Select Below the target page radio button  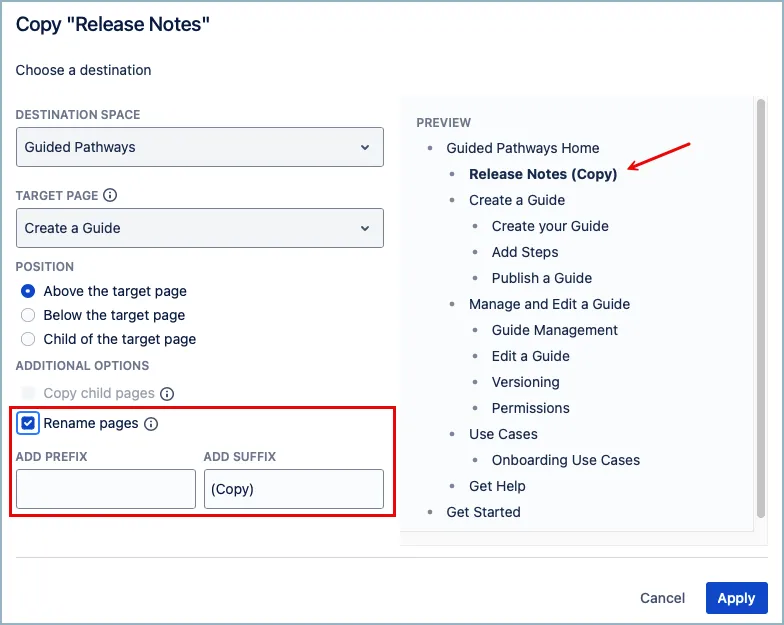[x=28, y=315]
